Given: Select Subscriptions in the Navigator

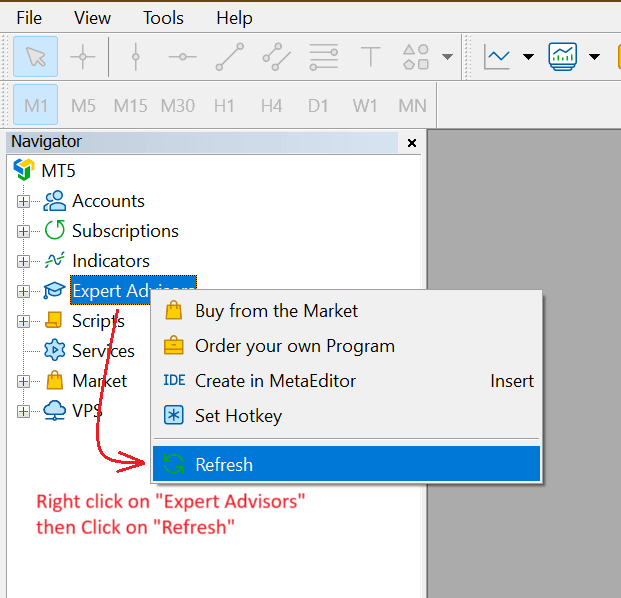Looking at the screenshot, I should coord(125,231).
